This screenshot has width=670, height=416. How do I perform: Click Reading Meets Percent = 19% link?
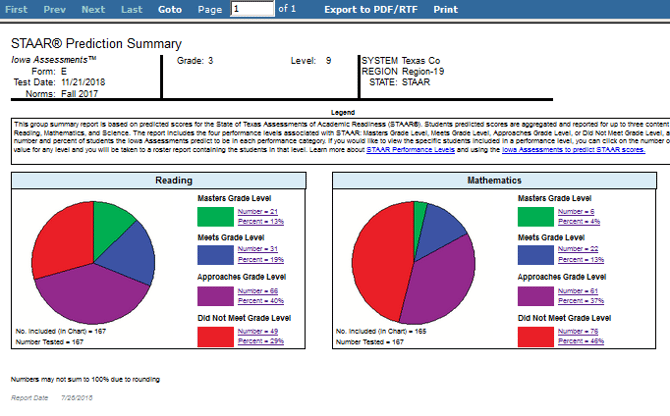coord(261,259)
